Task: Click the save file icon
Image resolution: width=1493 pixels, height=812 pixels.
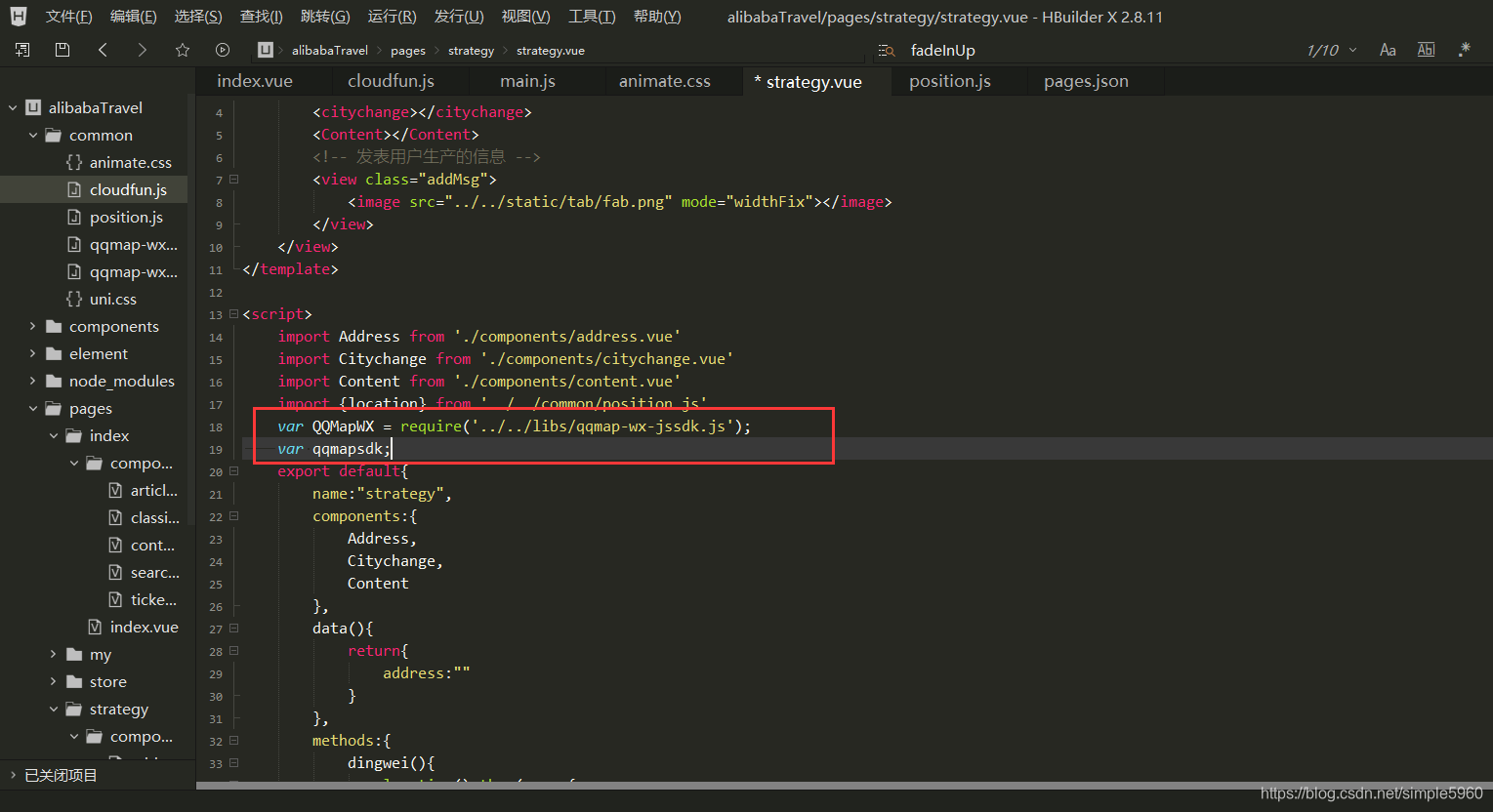Action: [62, 50]
